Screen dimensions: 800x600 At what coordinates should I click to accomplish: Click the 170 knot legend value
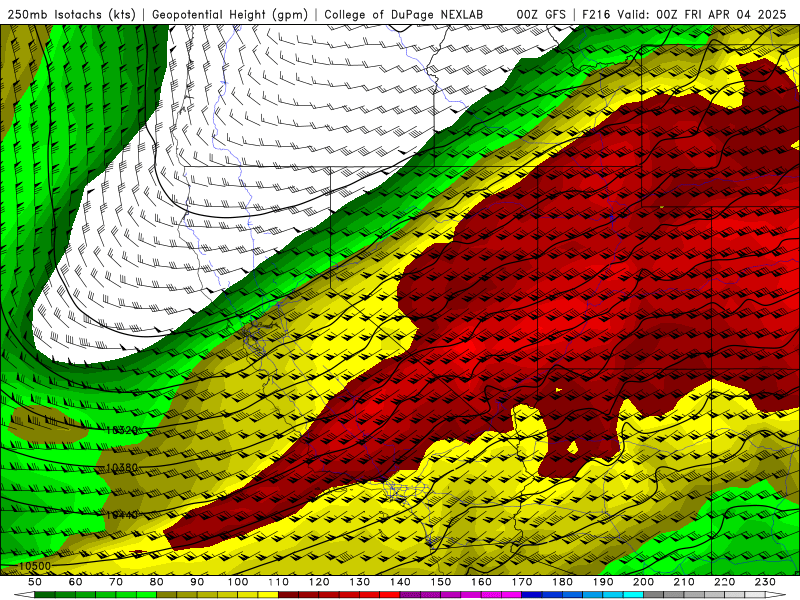pyautogui.click(x=522, y=582)
